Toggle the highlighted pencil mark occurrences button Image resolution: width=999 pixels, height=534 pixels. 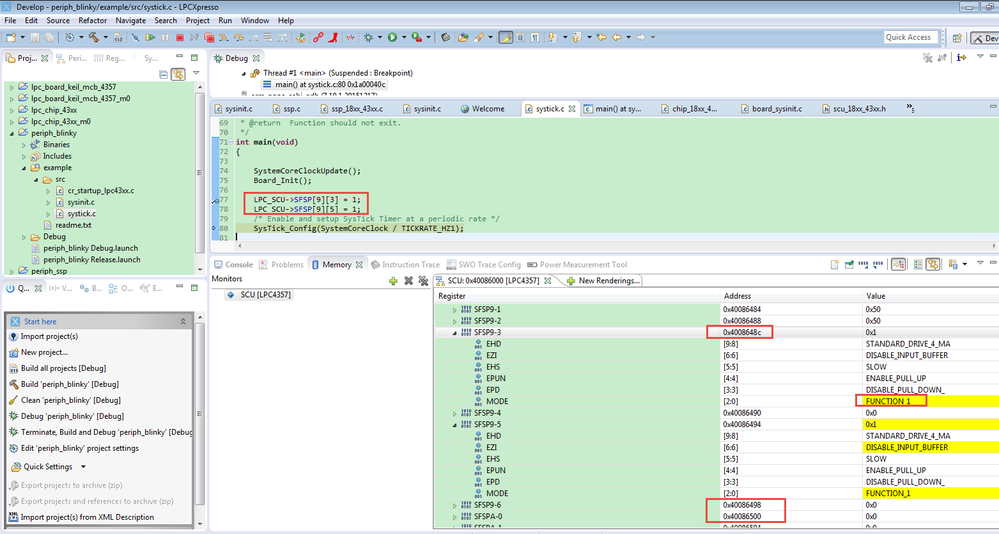pos(505,37)
